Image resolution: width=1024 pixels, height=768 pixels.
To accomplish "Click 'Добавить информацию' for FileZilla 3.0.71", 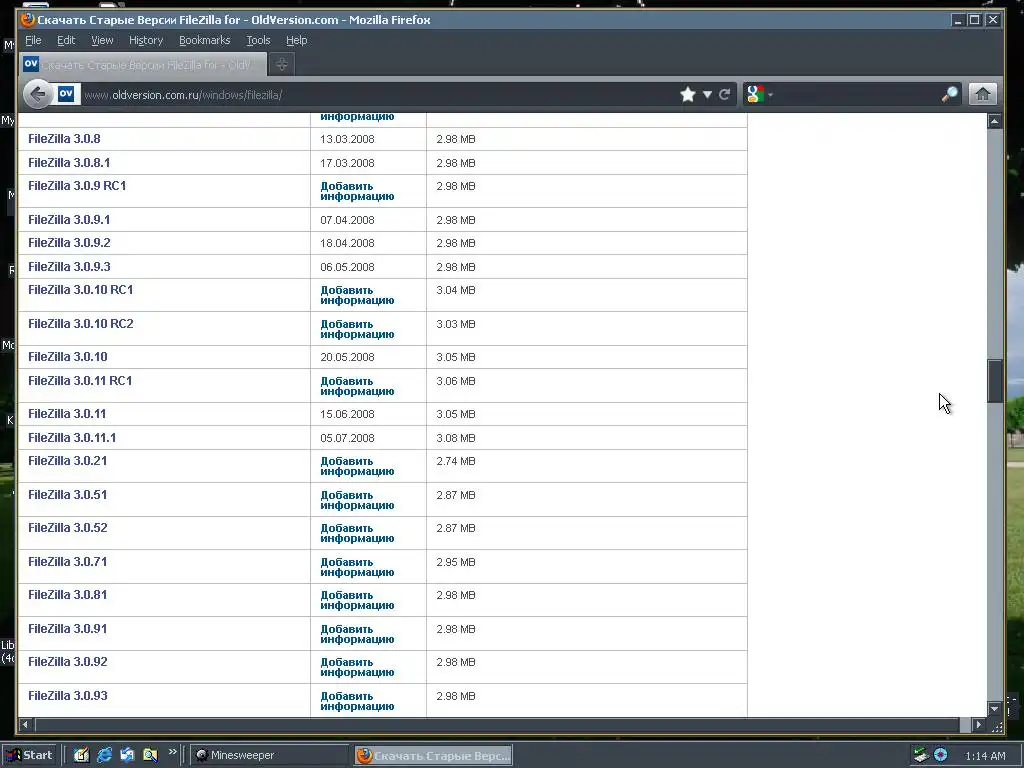I will (357, 567).
